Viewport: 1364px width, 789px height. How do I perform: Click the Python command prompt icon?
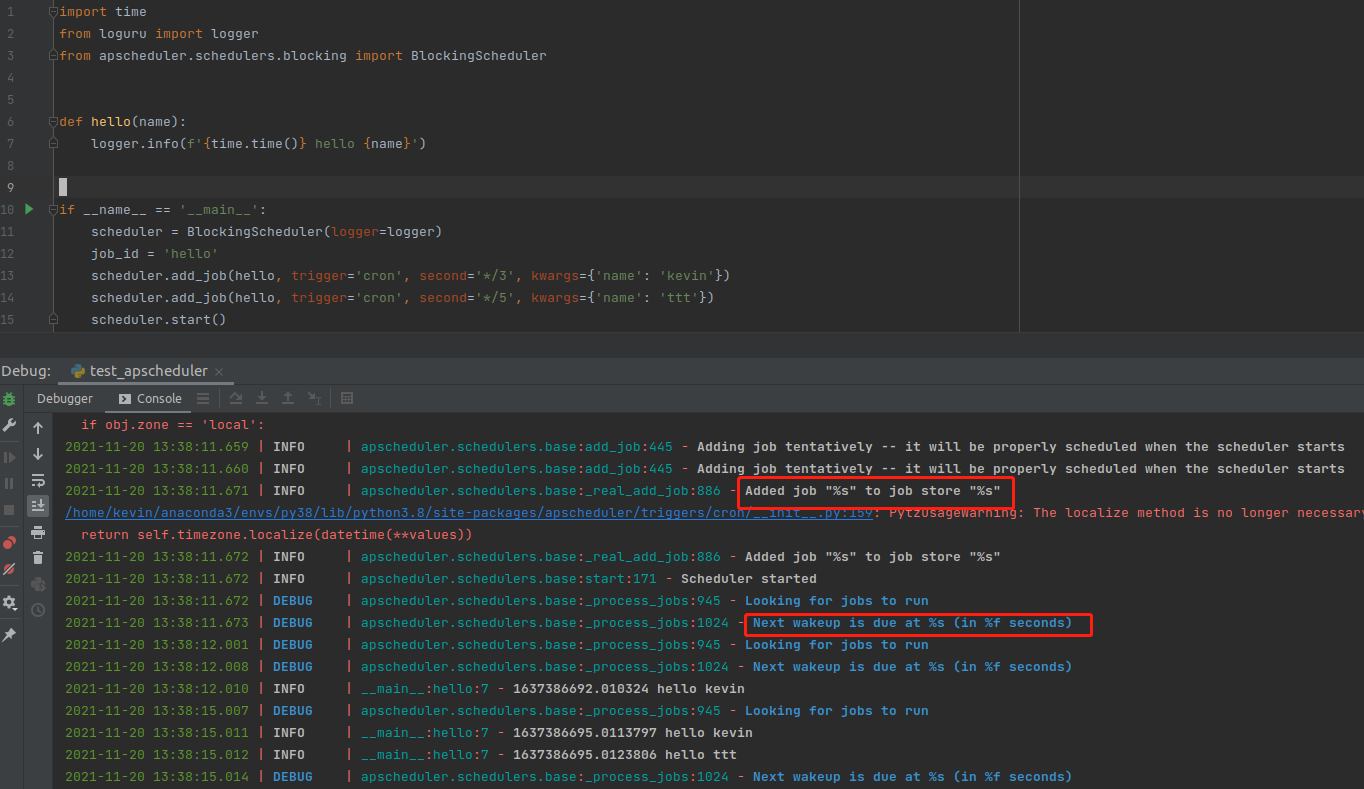coord(38,584)
